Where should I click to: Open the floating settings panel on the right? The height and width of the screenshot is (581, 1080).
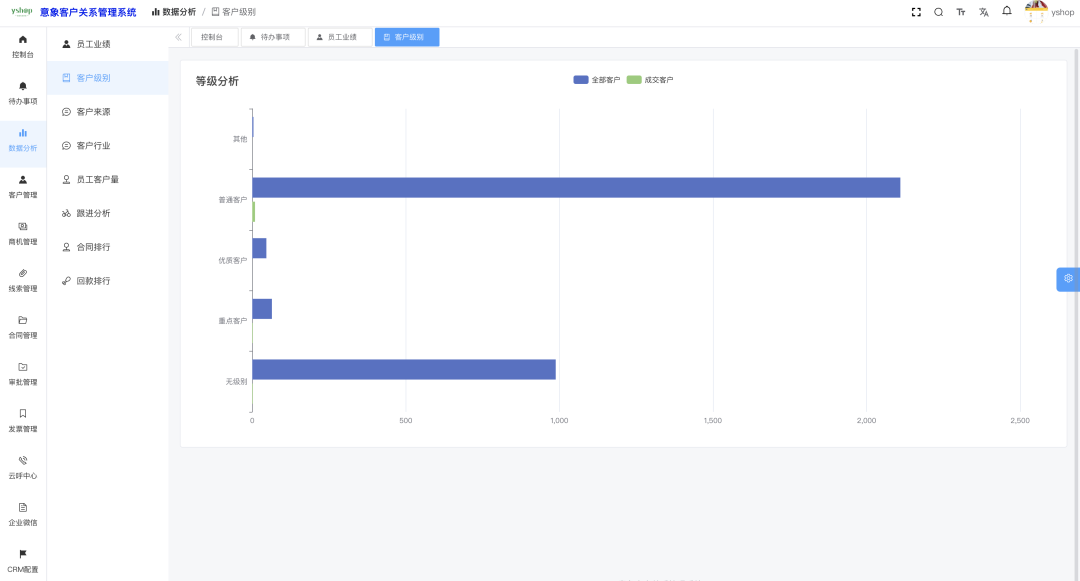[x=1068, y=279]
